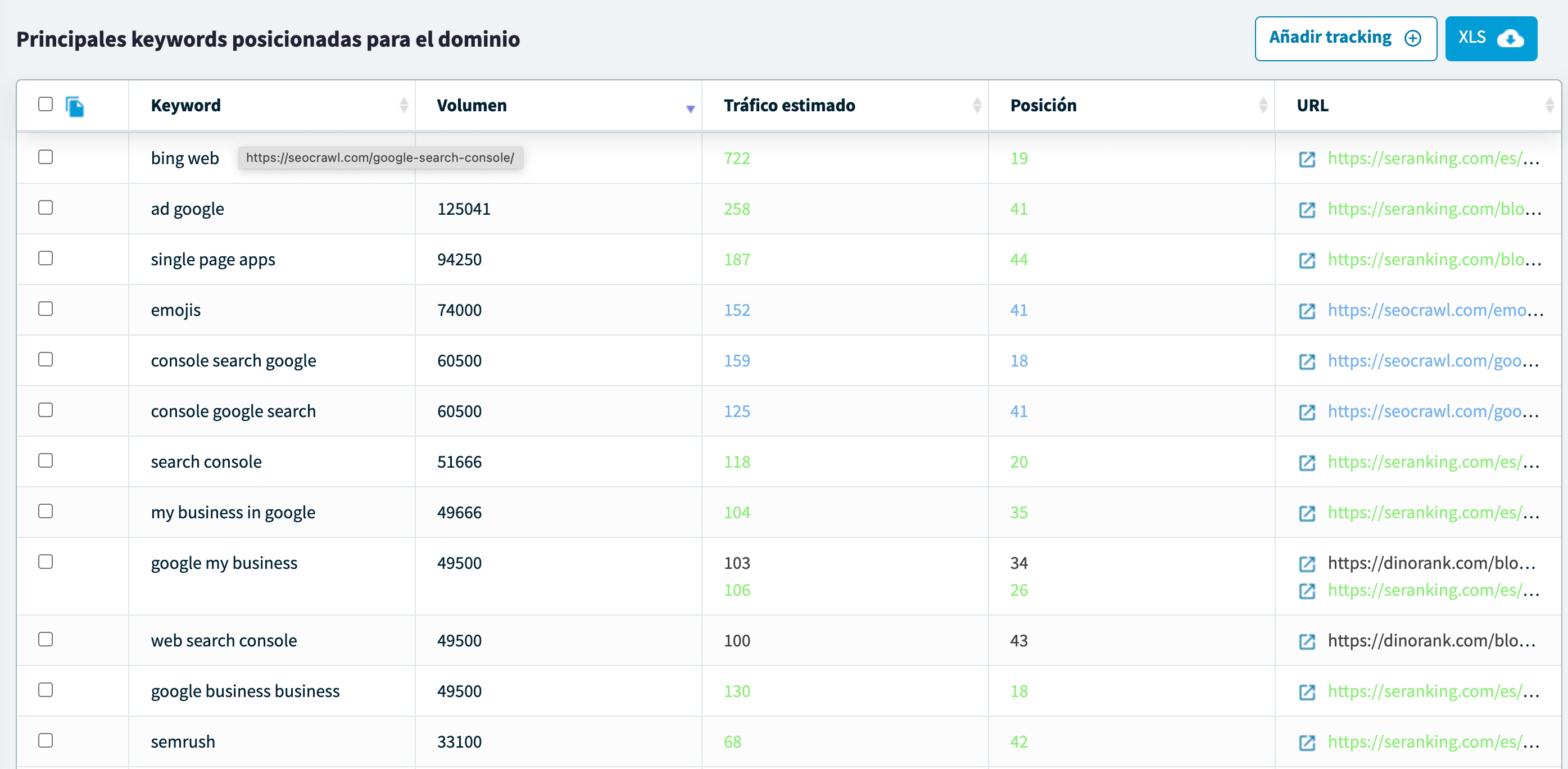Select checkbox for google my business row
This screenshot has width=1568, height=769.
(x=46, y=562)
